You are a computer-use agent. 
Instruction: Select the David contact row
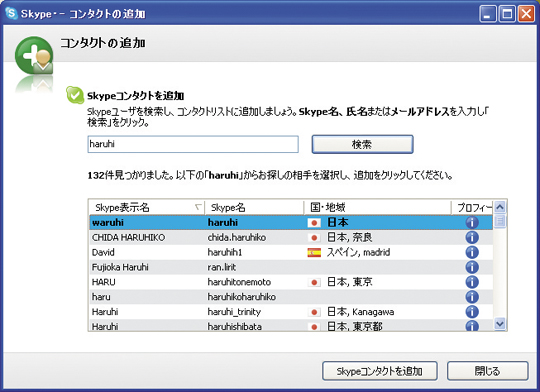(291, 252)
